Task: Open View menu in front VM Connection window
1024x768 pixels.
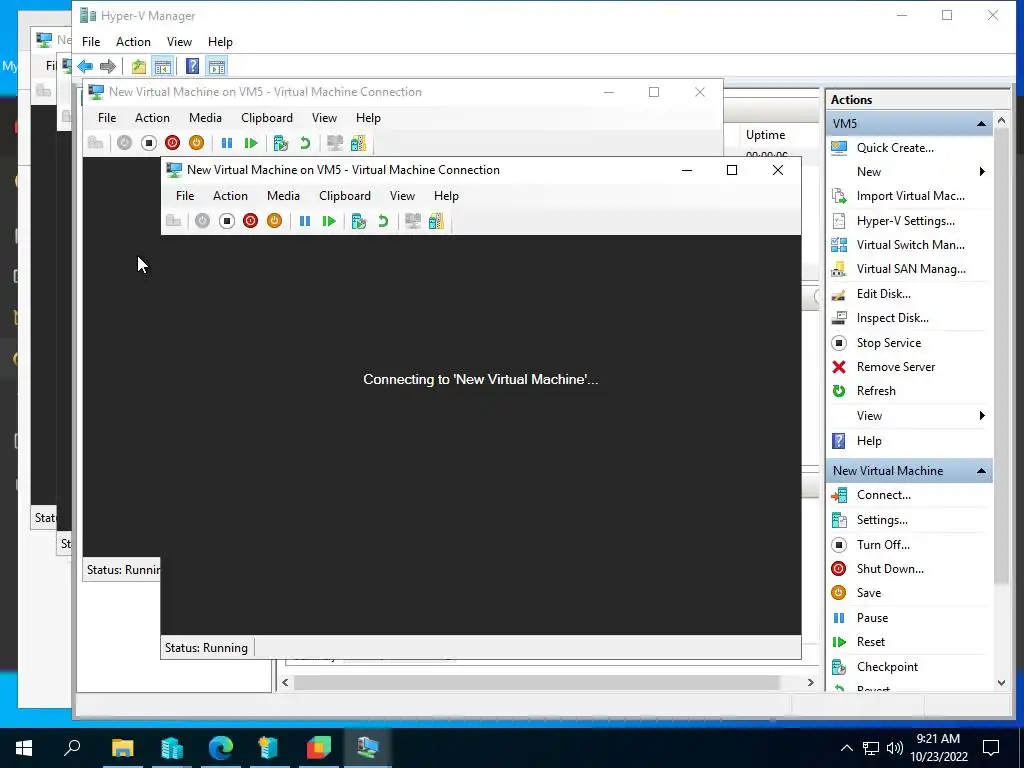Action: coord(402,196)
